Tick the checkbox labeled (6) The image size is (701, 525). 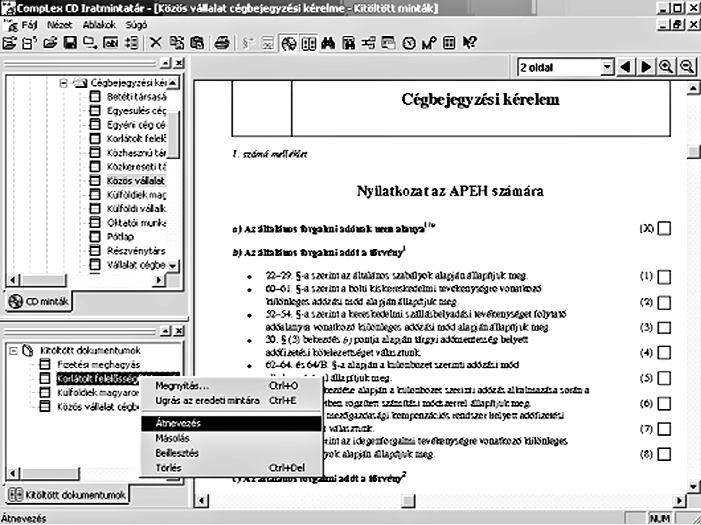coord(664,403)
